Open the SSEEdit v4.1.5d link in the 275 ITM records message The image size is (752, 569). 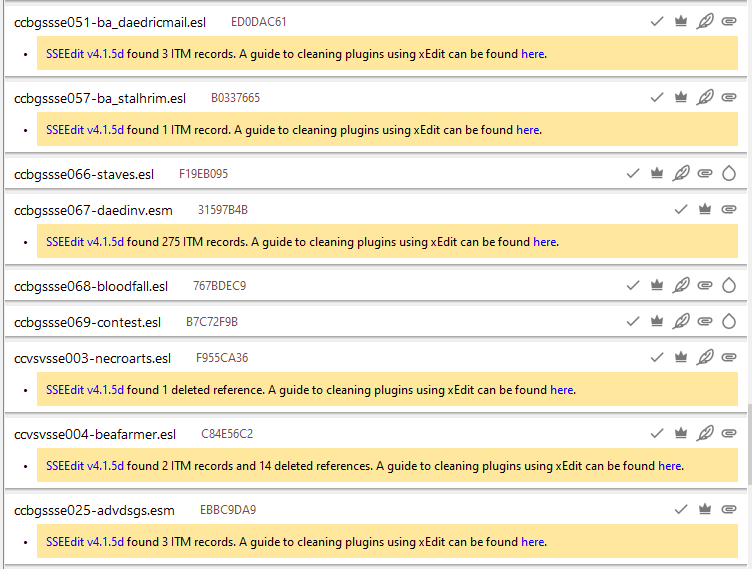[x=85, y=242]
